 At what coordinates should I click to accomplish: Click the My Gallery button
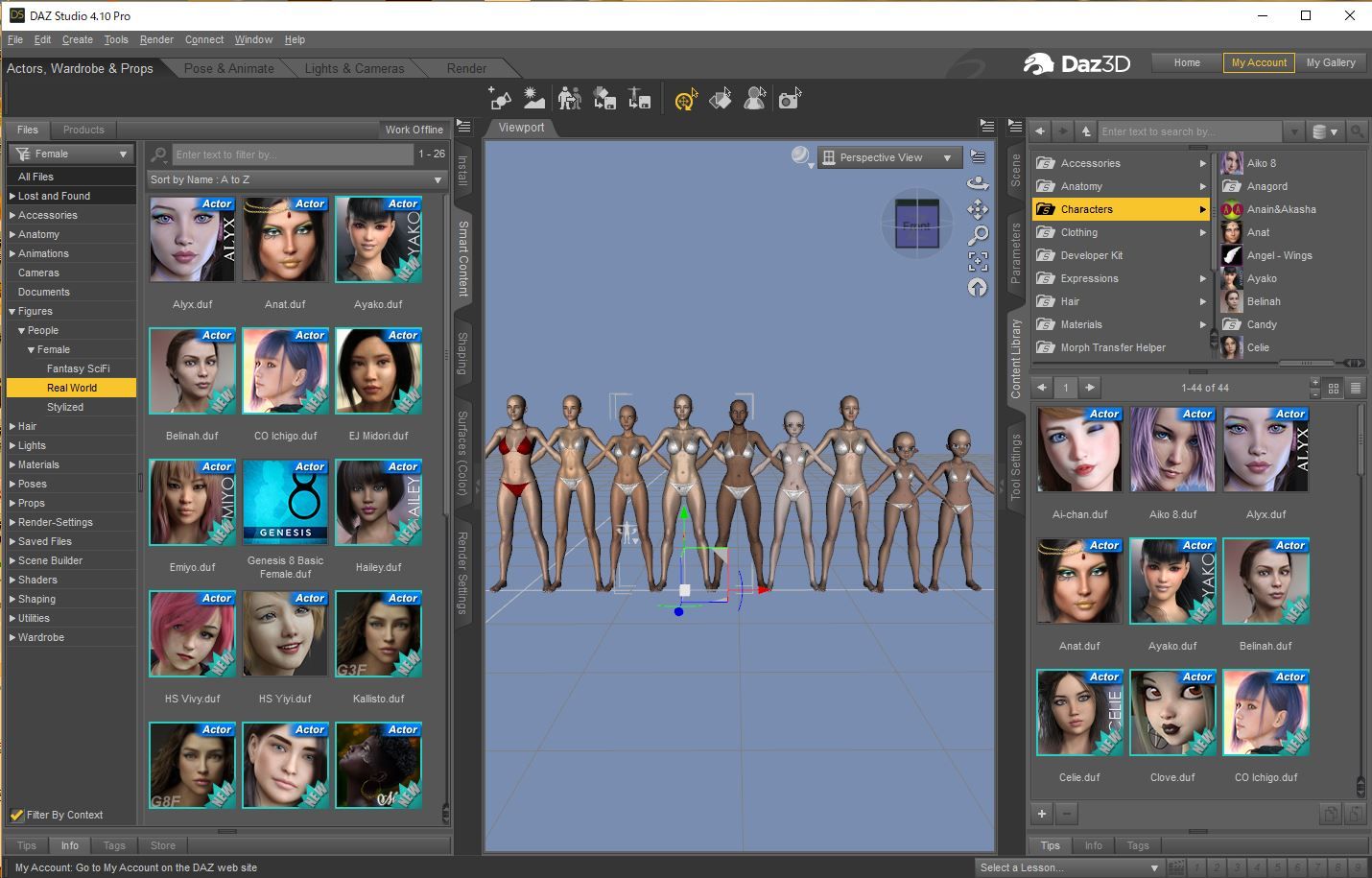tap(1331, 62)
